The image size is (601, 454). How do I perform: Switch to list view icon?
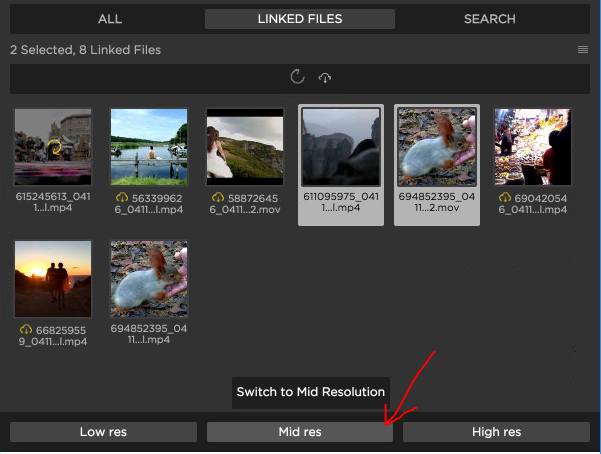coord(583,49)
